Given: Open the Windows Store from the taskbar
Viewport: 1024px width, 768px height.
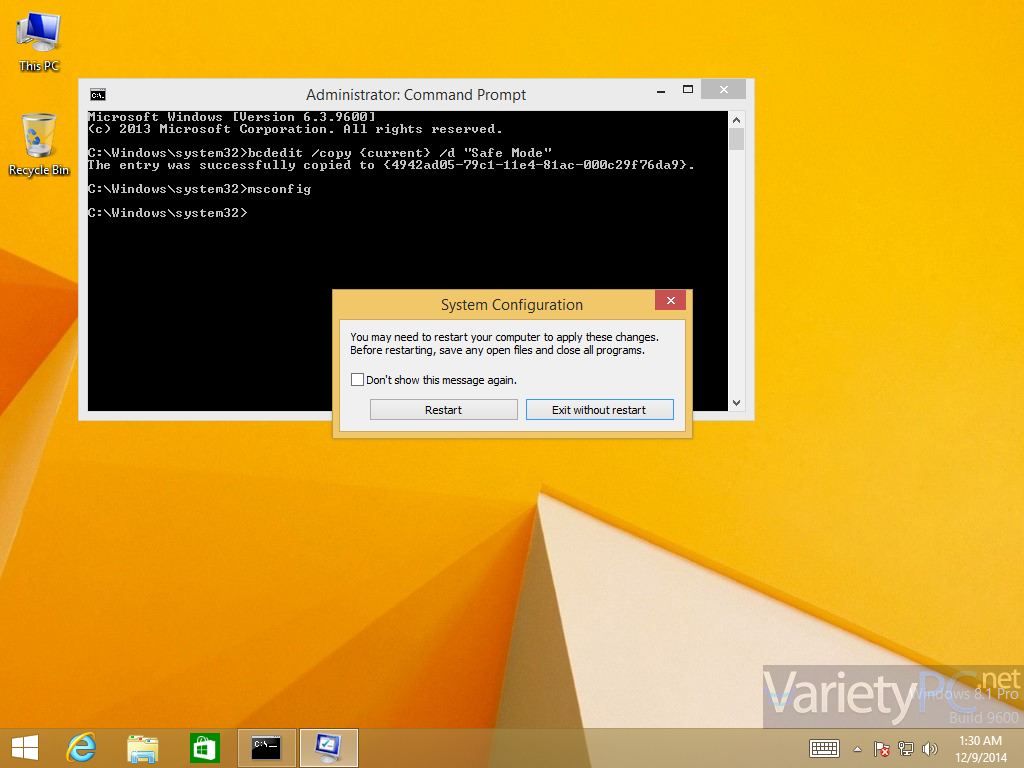Looking at the screenshot, I should point(204,747).
